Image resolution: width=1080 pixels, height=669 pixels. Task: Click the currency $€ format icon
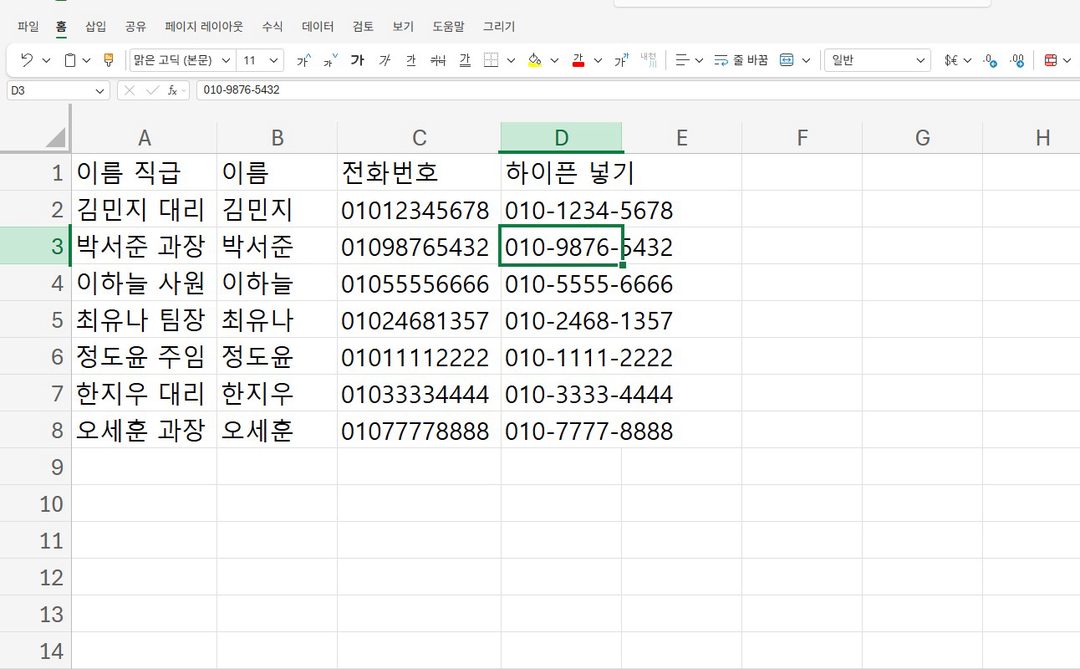click(x=951, y=60)
